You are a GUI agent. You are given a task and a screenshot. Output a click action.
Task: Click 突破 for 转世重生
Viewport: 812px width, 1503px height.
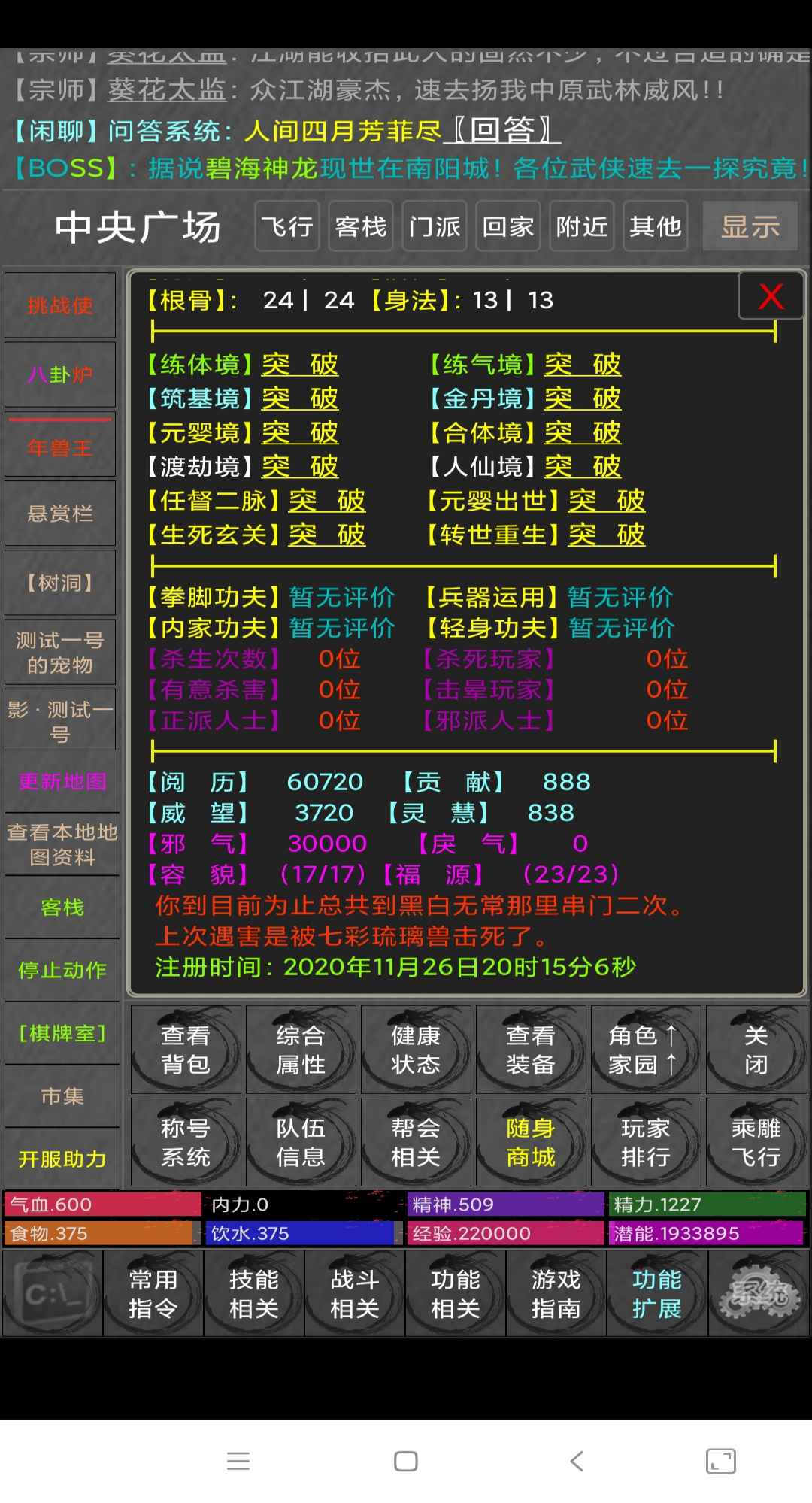[x=607, y=535]
